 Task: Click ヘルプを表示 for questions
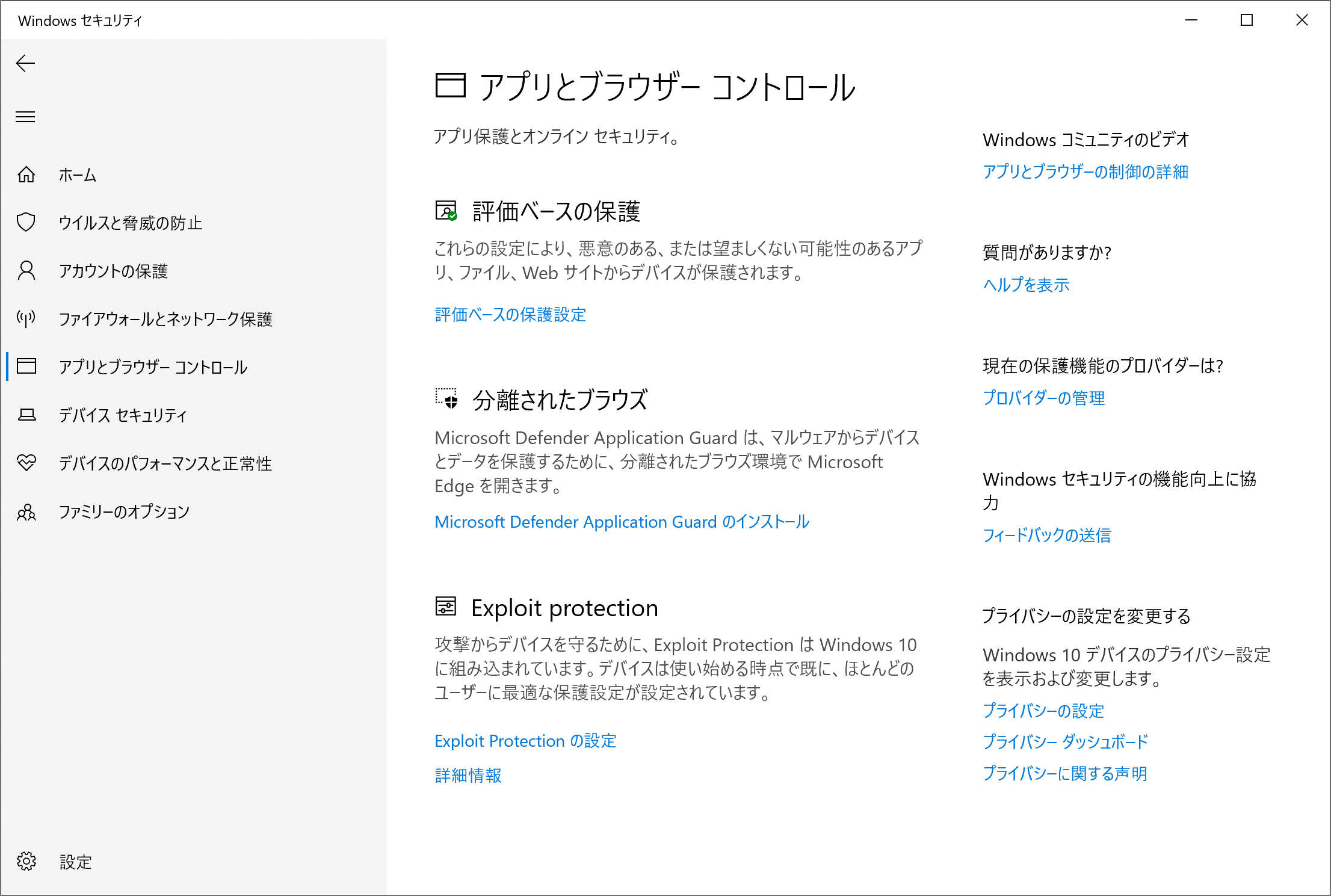click(x=1025, y=285)
